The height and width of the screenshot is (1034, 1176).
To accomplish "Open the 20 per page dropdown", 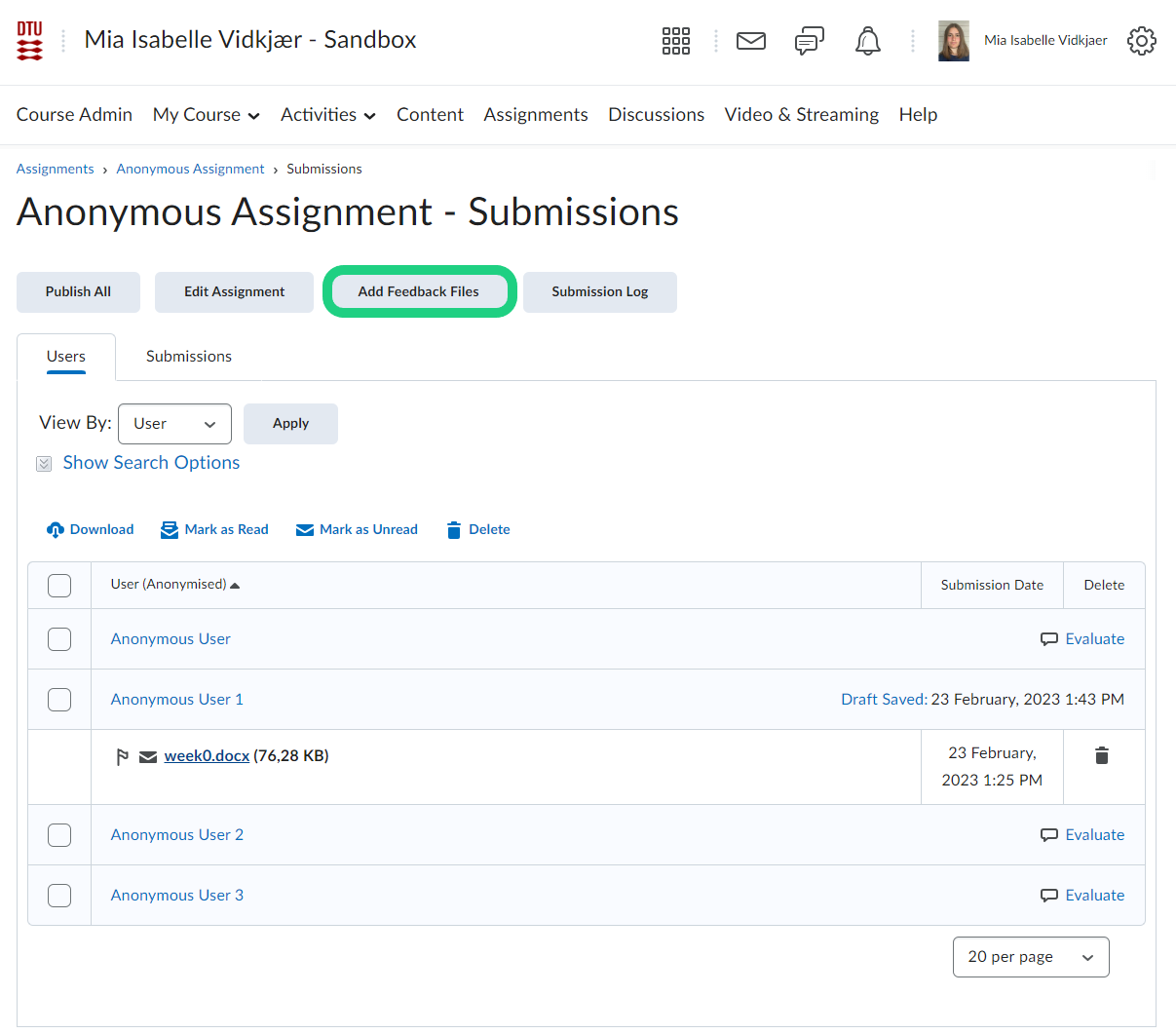I will 1030,957.
